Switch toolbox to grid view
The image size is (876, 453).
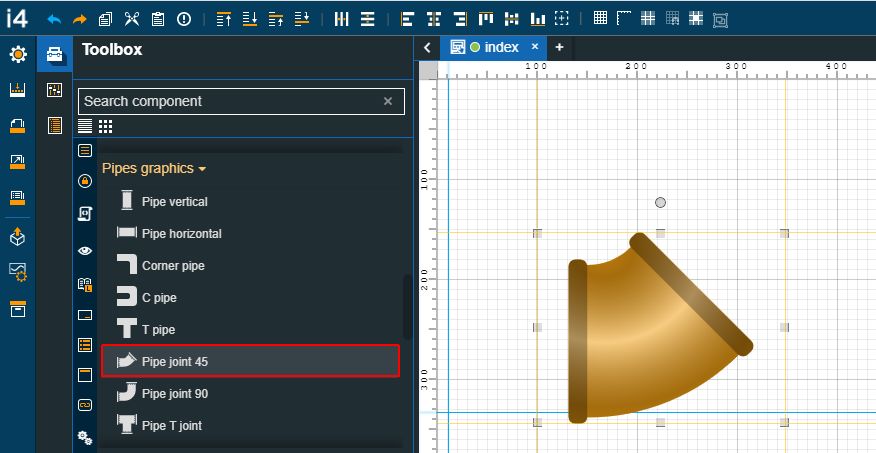point(106,126)
